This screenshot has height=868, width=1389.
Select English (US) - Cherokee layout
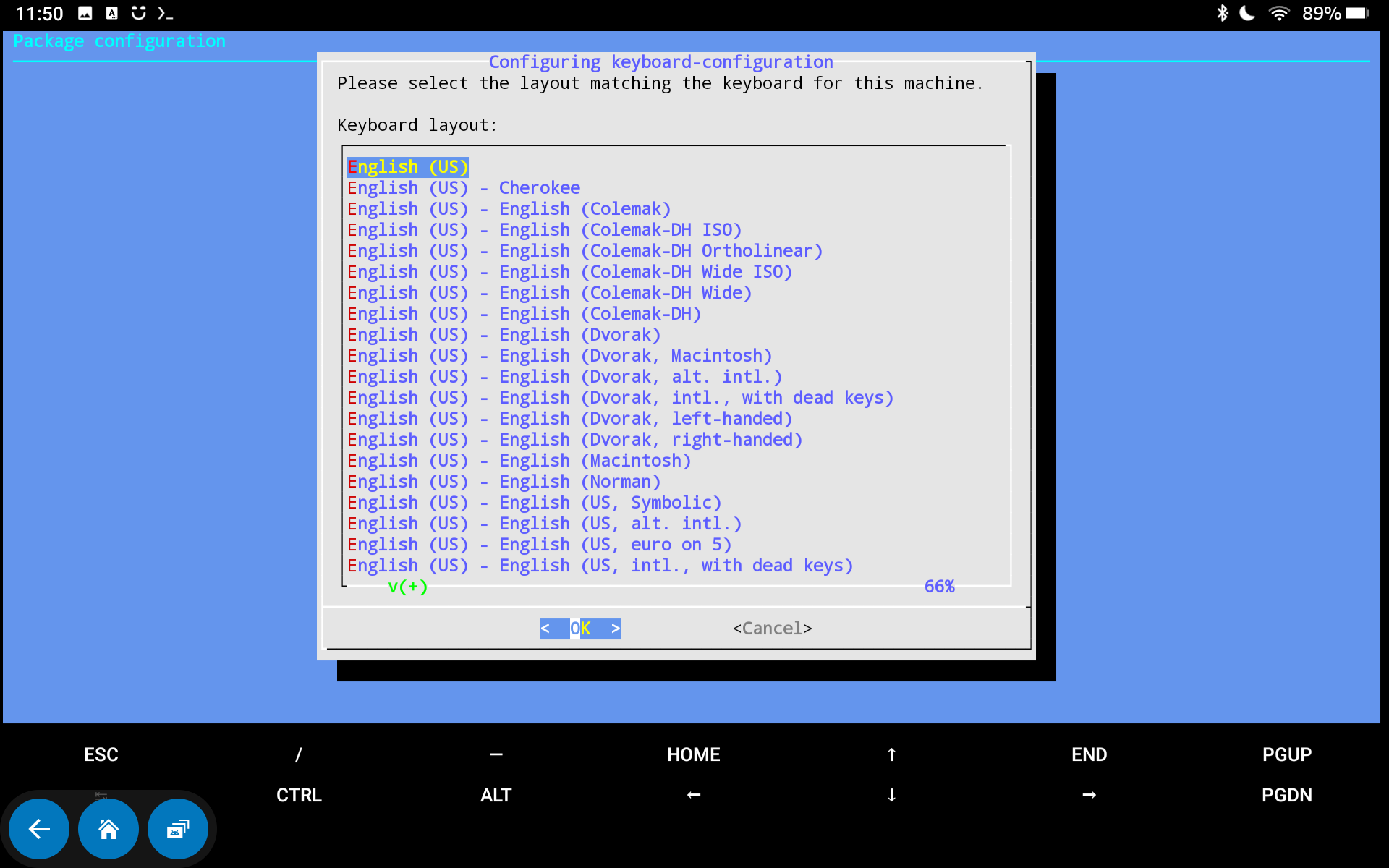[x=464, y=188]
